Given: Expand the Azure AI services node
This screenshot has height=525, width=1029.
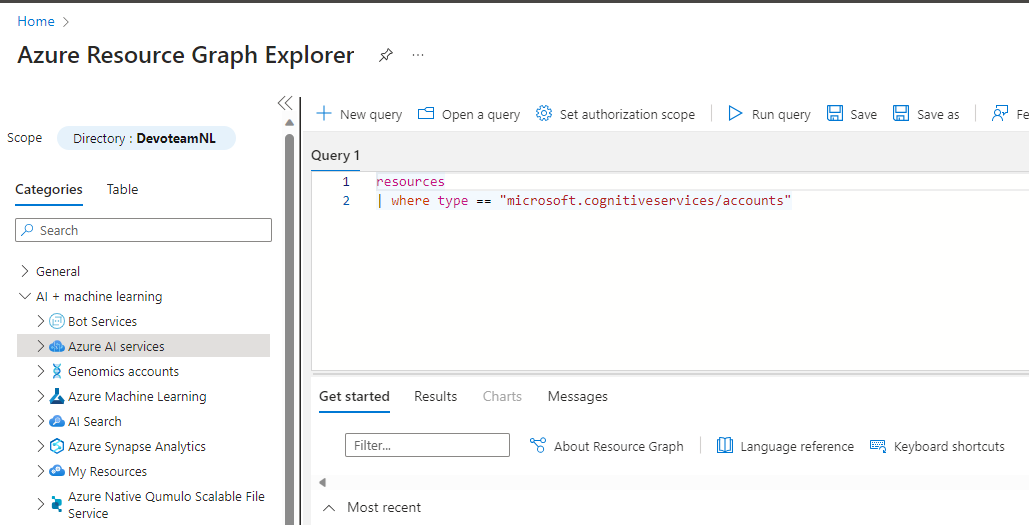Looking at the screenshot, I should 41,346.
